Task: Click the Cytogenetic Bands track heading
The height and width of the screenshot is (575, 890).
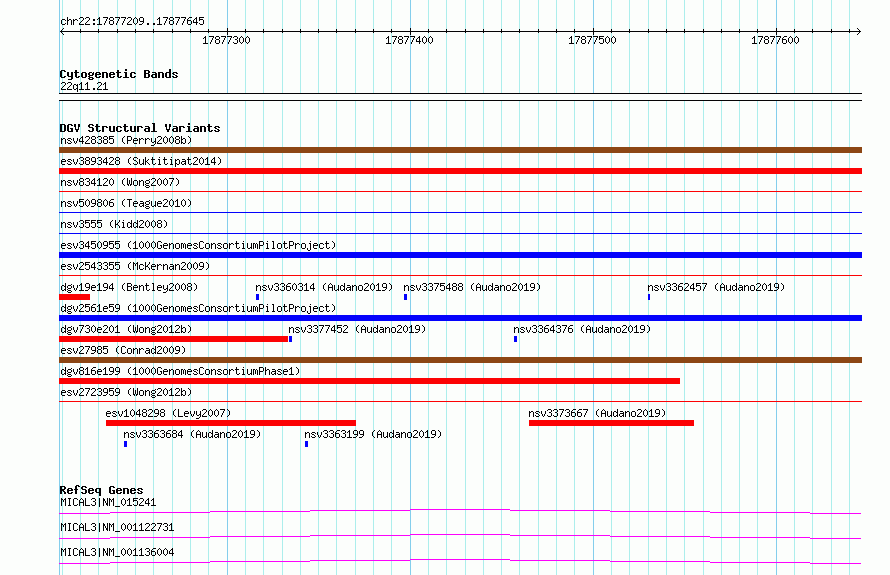Action: 119,74
